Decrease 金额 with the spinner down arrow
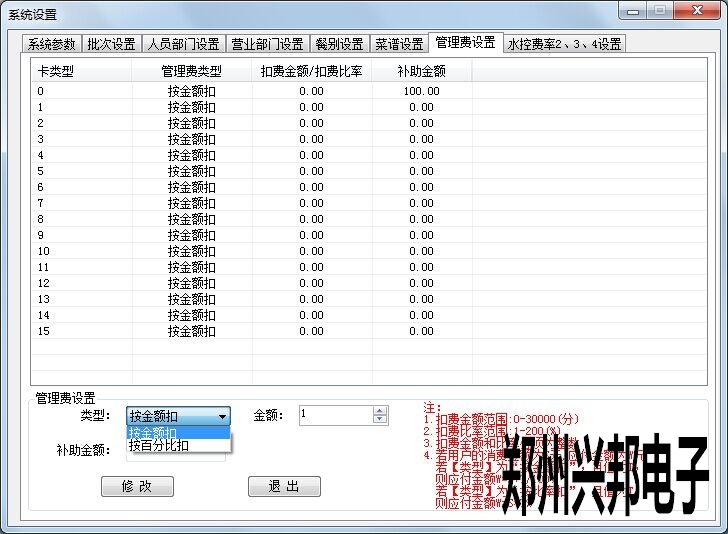Image resolution: width=728 pixels, height=534 pixels. [379, 420]
